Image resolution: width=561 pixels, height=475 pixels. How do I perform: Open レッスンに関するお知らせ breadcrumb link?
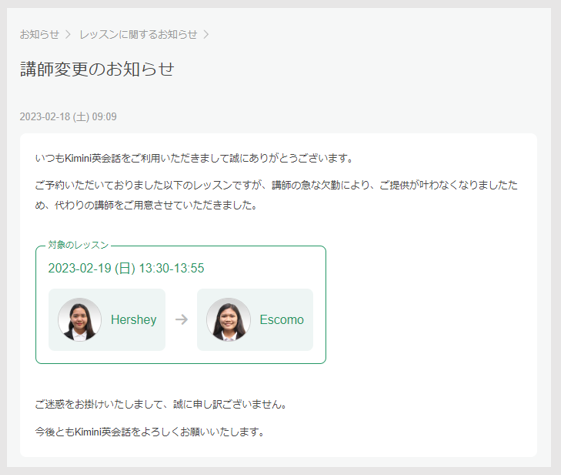(x=138, y=34)
